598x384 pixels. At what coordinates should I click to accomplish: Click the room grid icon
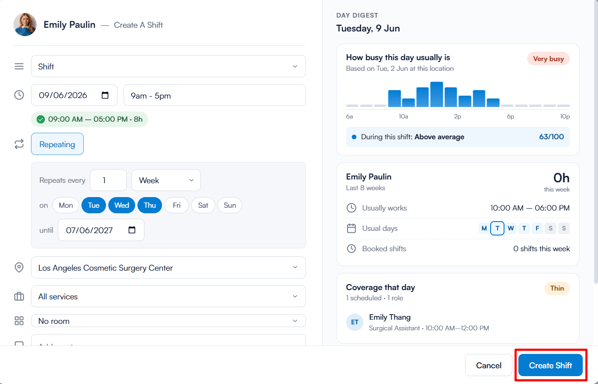coord(19,321)
